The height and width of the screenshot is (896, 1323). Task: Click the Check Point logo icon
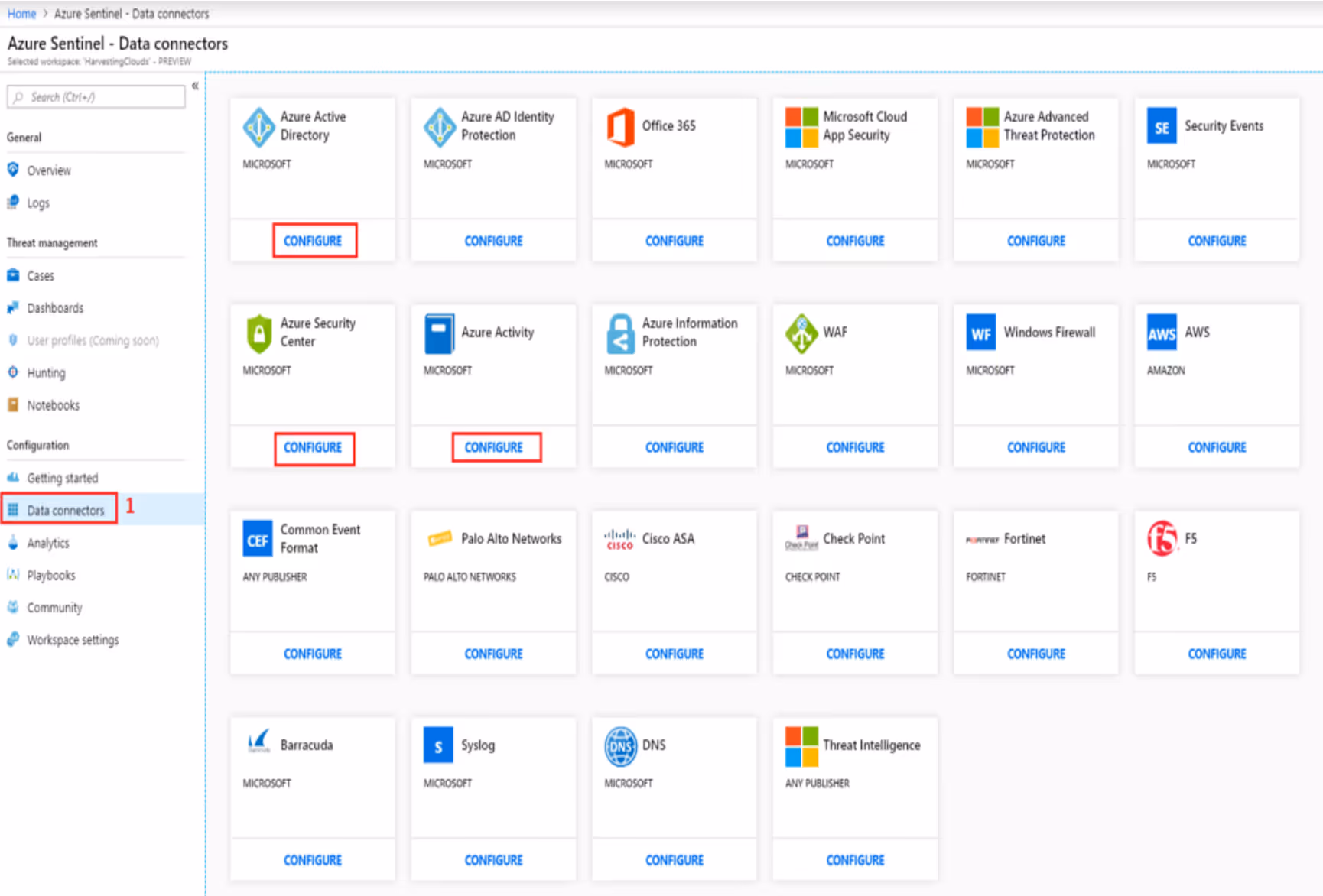pos(801,537)
